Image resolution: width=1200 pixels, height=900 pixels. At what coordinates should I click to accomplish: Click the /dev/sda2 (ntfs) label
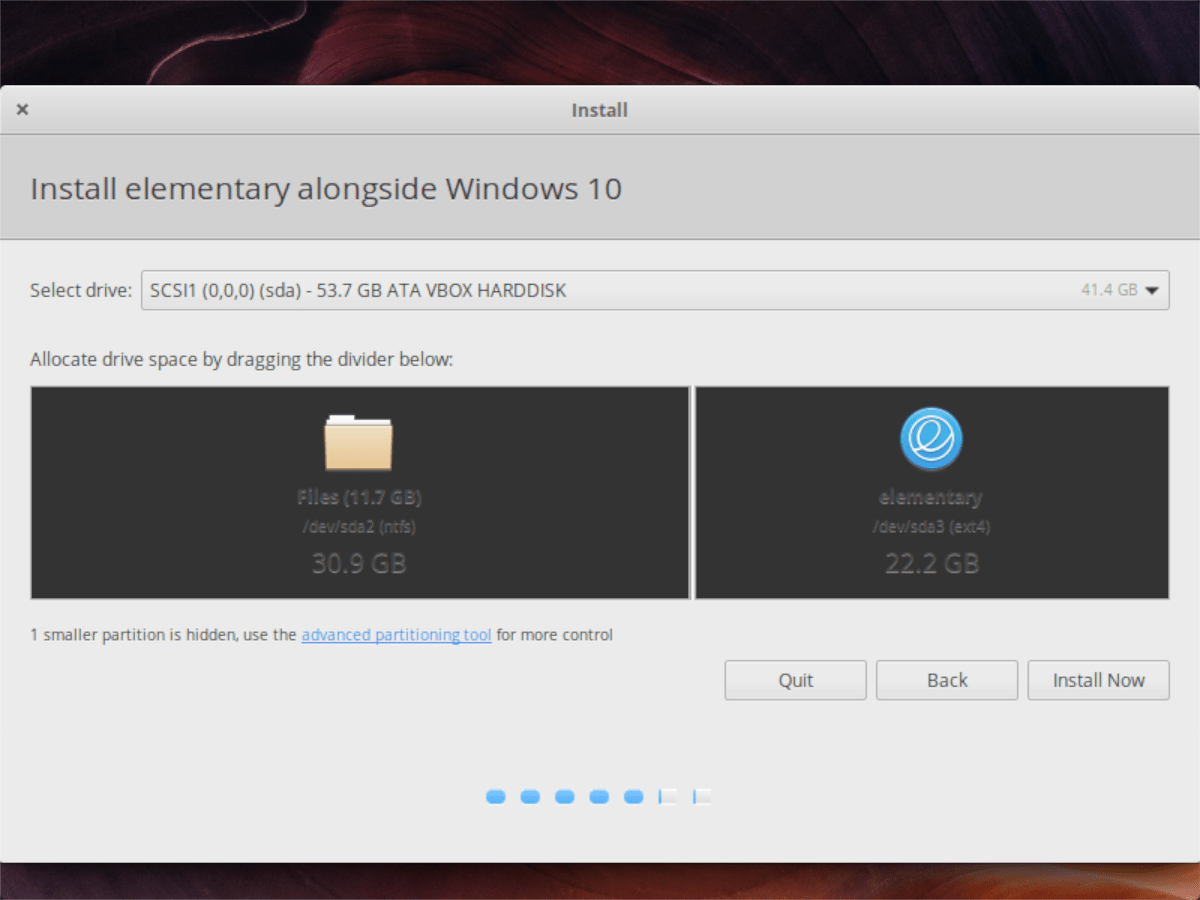click(x=359, y=527)
